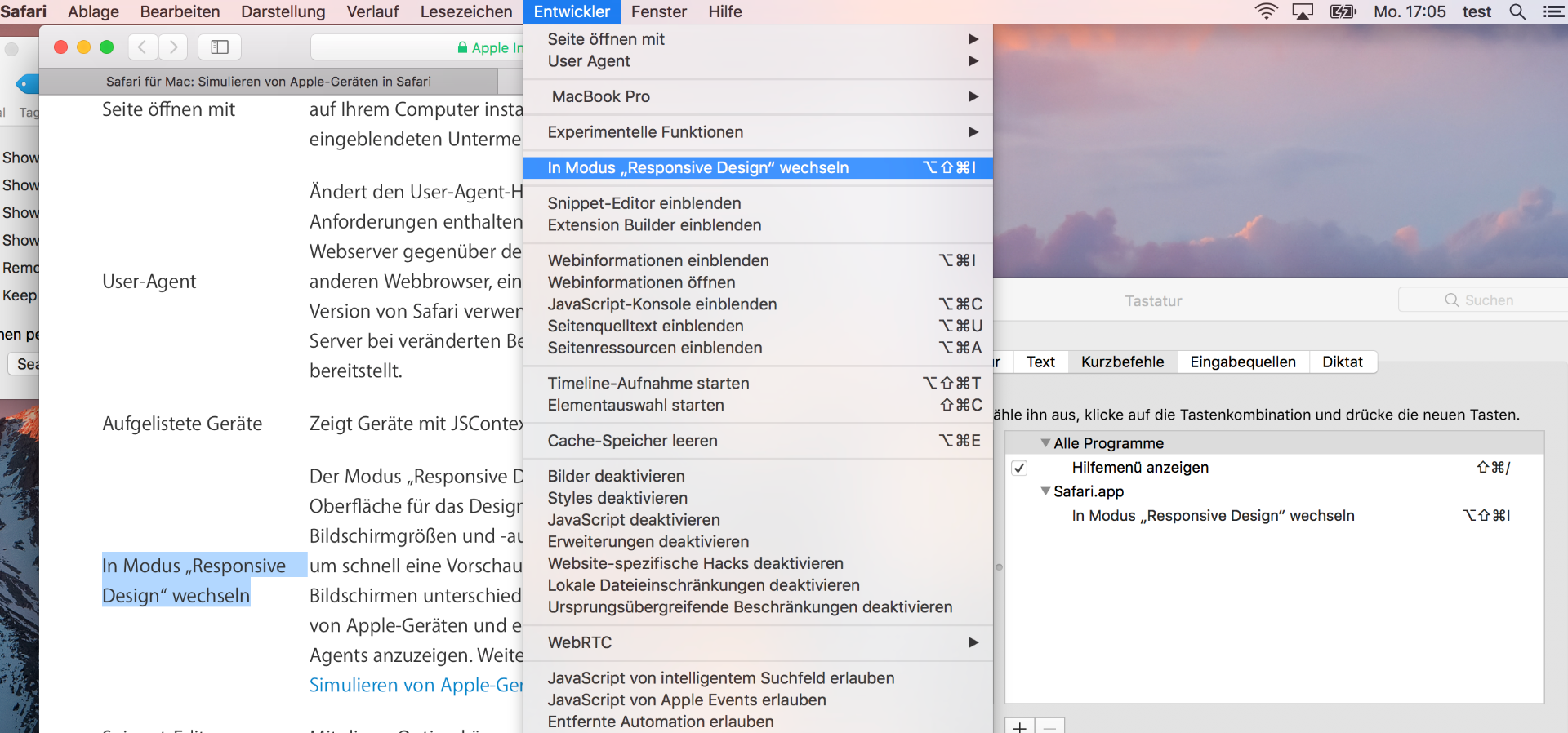Choose Styles deaktivieren
1568x733 pixels.
point(758,498)
